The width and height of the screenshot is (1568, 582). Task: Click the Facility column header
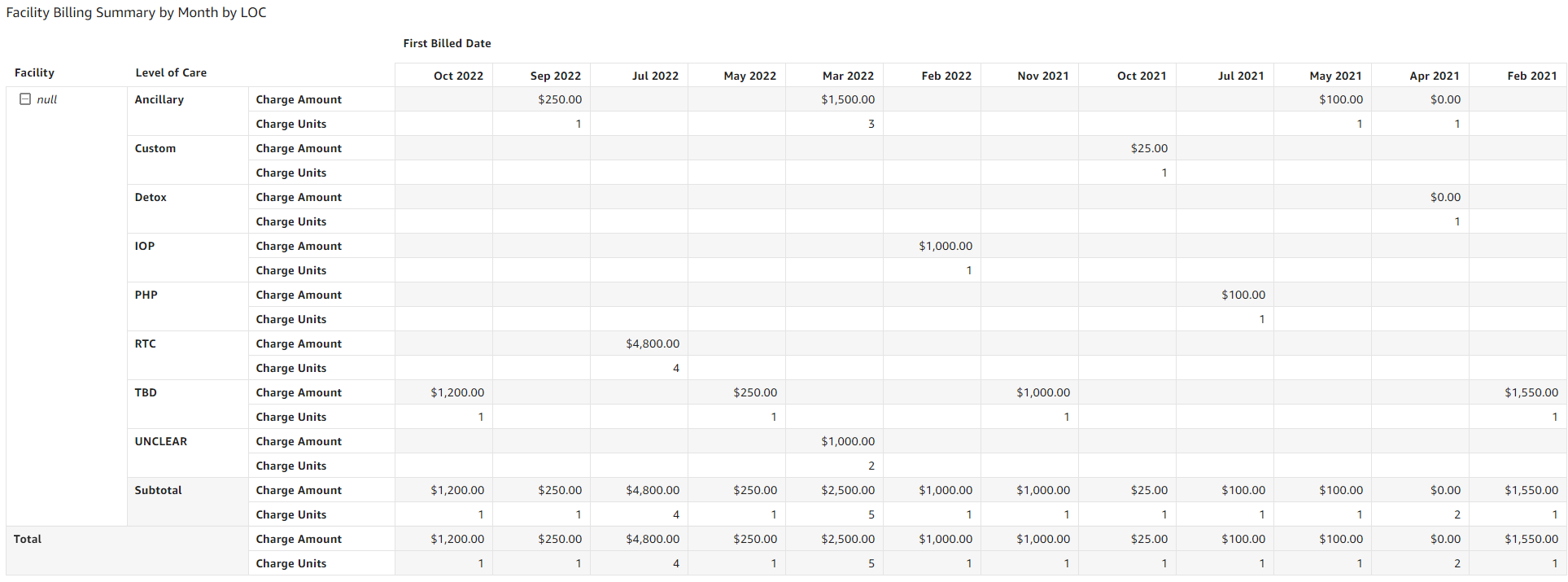click(34, 72)
